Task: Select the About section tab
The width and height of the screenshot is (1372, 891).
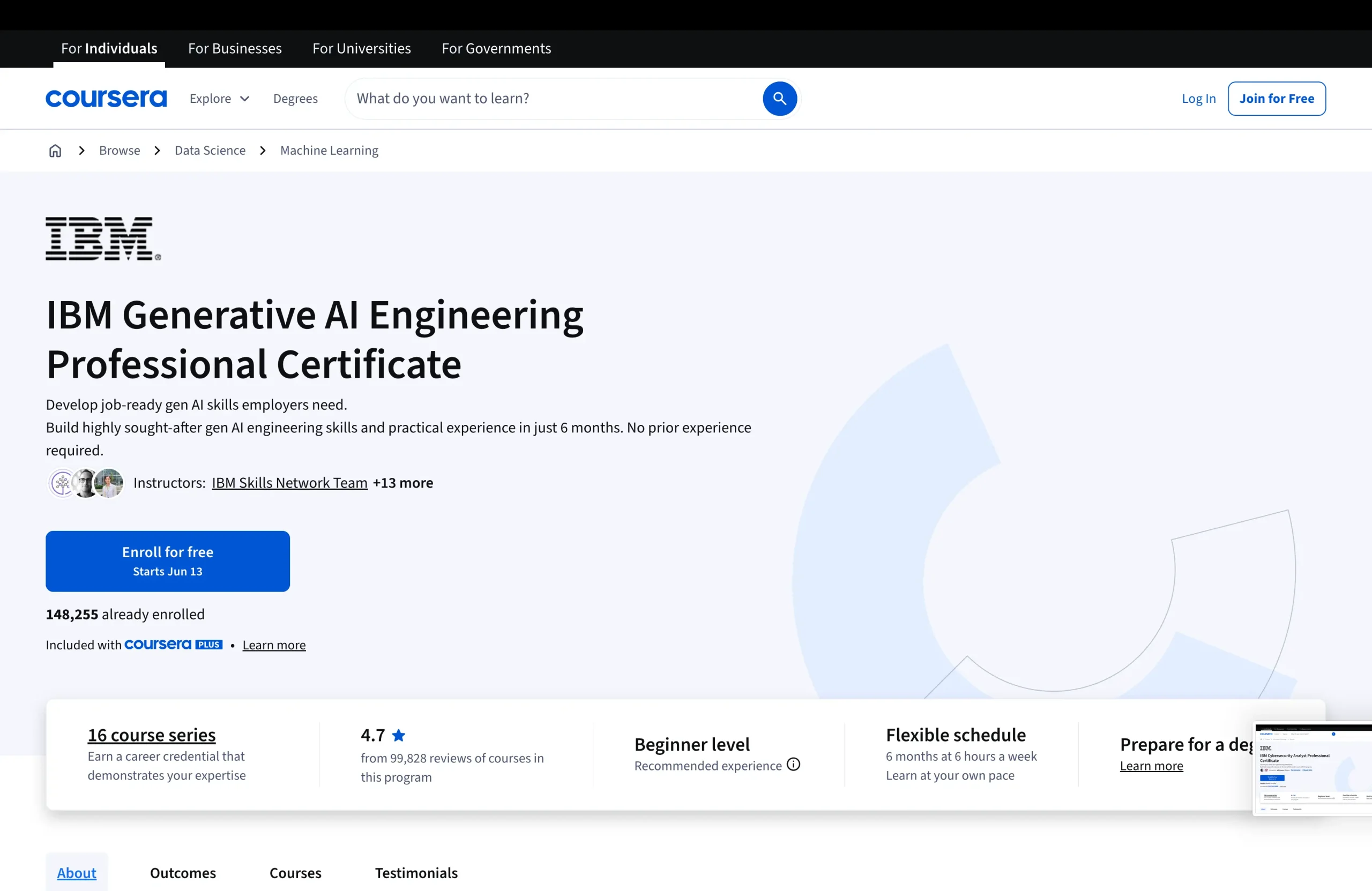Action: coord(77,873)
